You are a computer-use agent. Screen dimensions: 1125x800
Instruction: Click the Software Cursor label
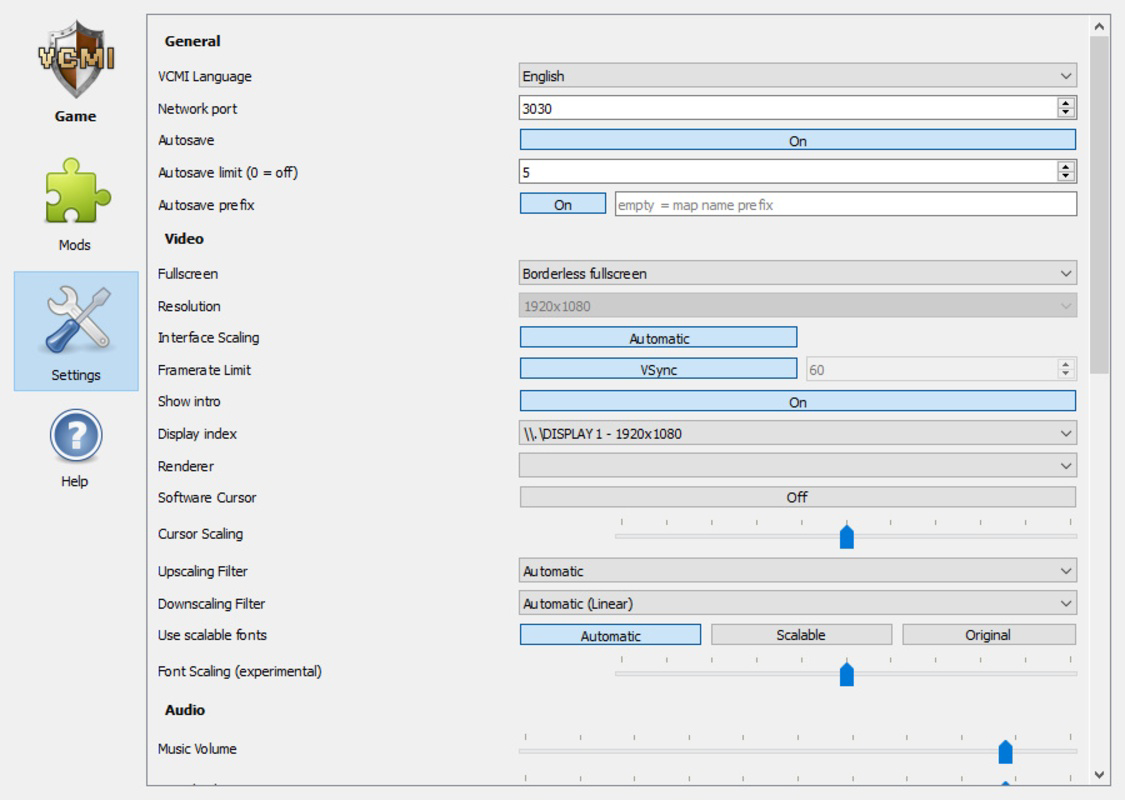[207, 497]
